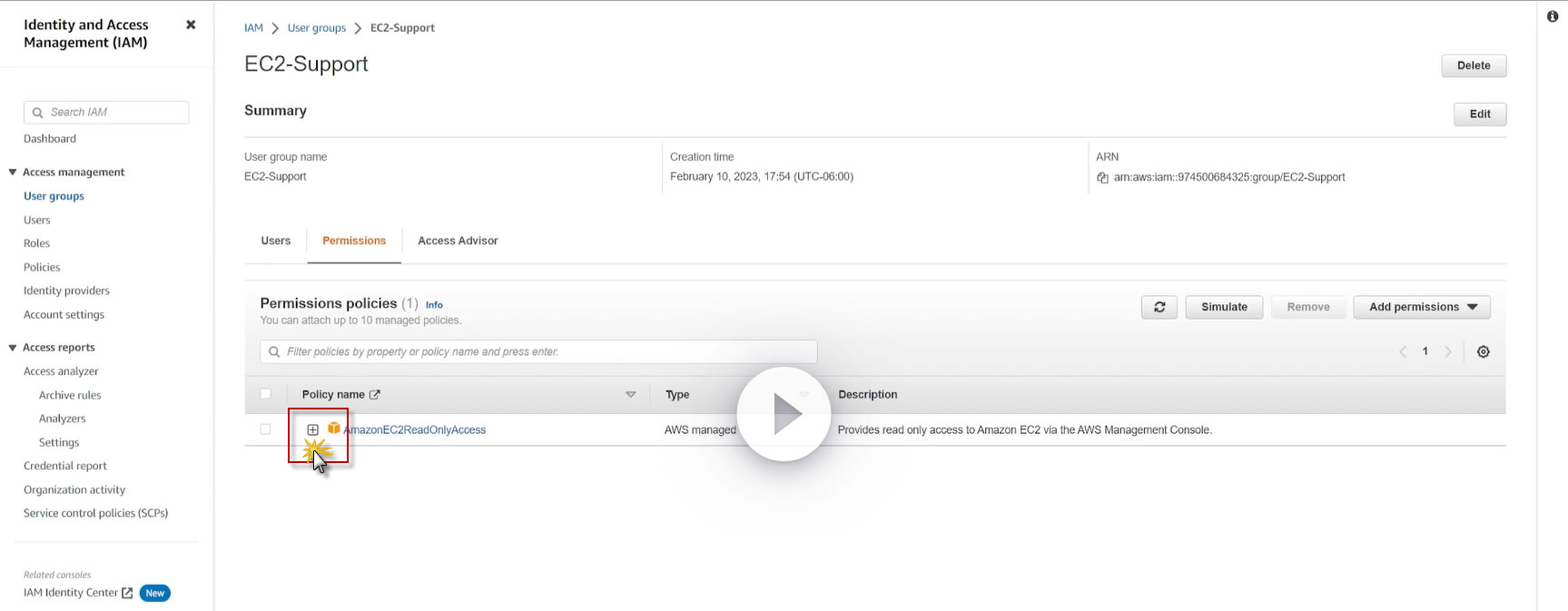Collapse the Access reports section
The width and height of the screenshot is (1568, 611).
pos(13,348)
